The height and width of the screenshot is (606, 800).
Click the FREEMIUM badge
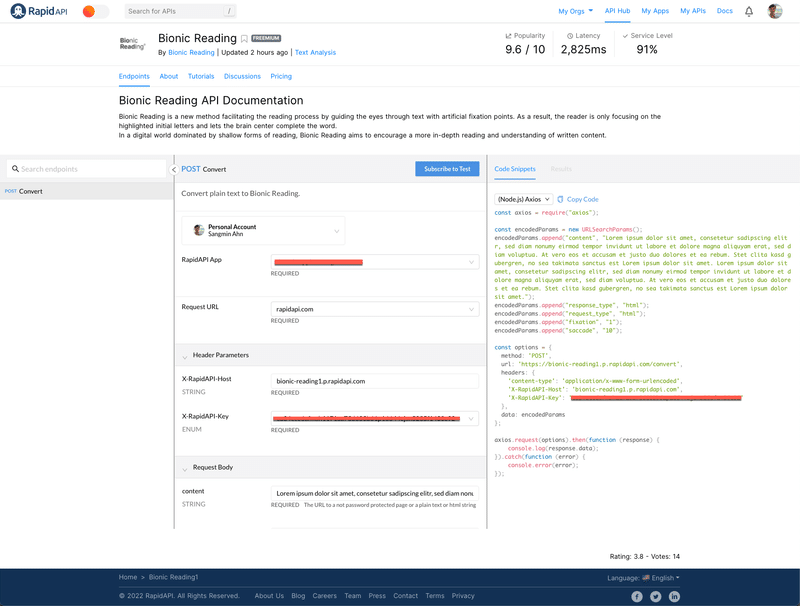[266, 38]
